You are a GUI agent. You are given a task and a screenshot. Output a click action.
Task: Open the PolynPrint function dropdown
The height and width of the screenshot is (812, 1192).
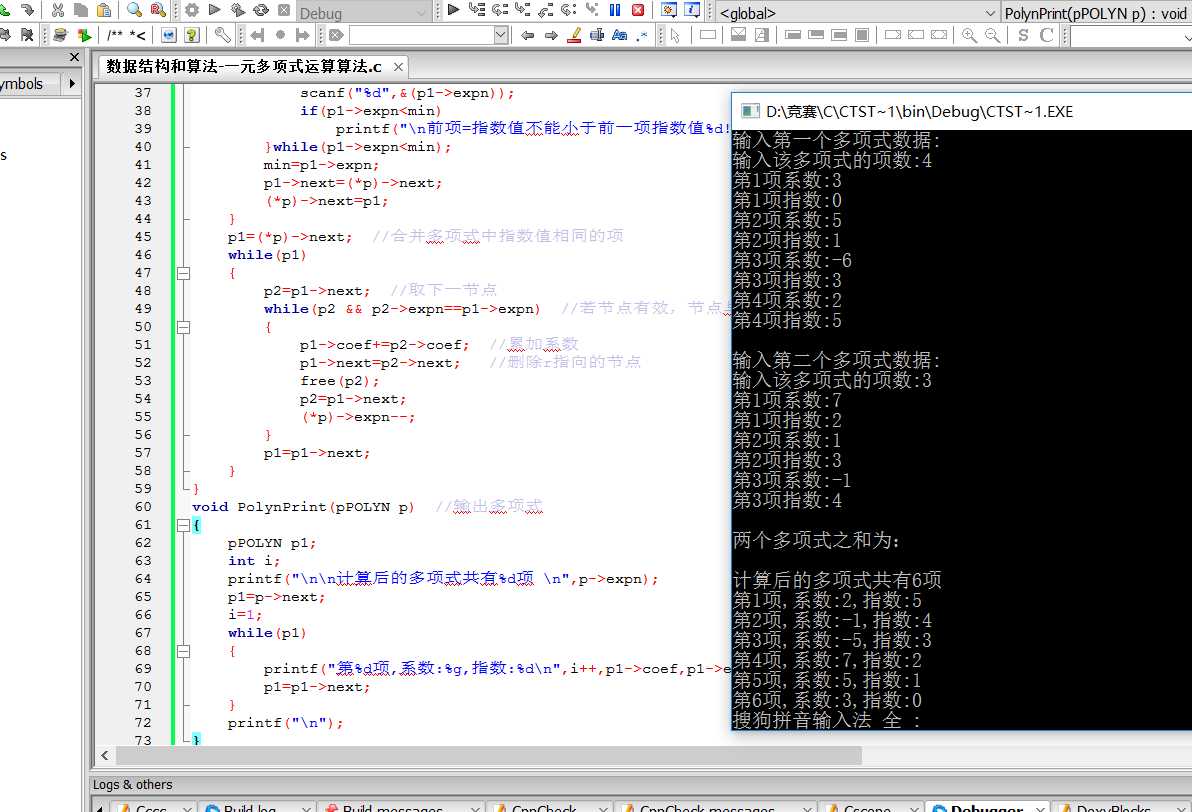point(1097,13)
